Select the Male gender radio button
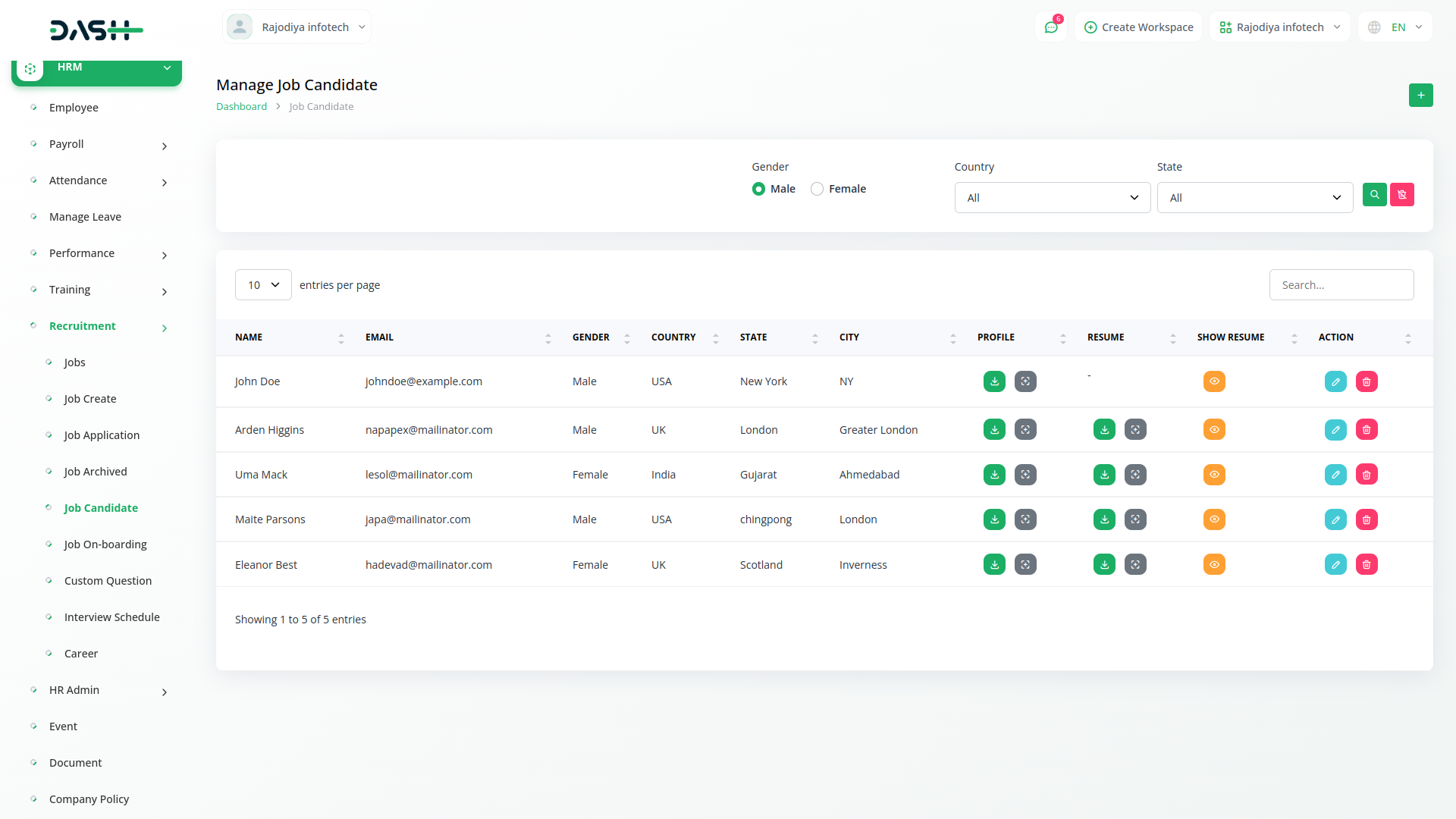 [758, 189]
